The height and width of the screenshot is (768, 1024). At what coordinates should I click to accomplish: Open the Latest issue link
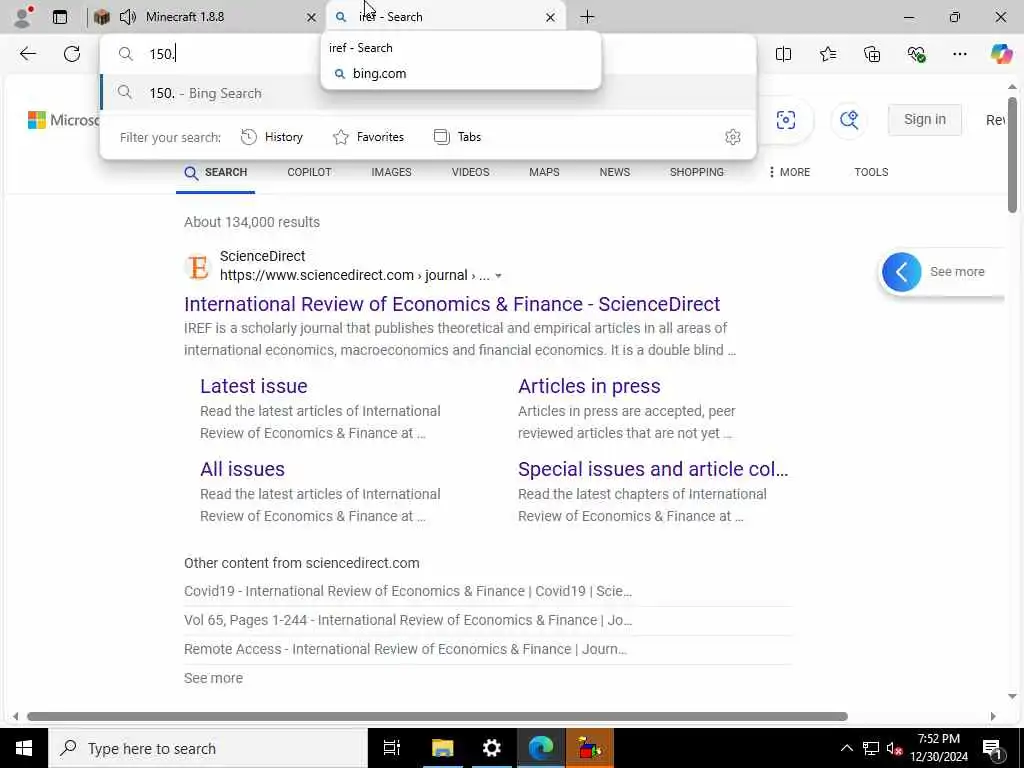[x=253, y=386]
